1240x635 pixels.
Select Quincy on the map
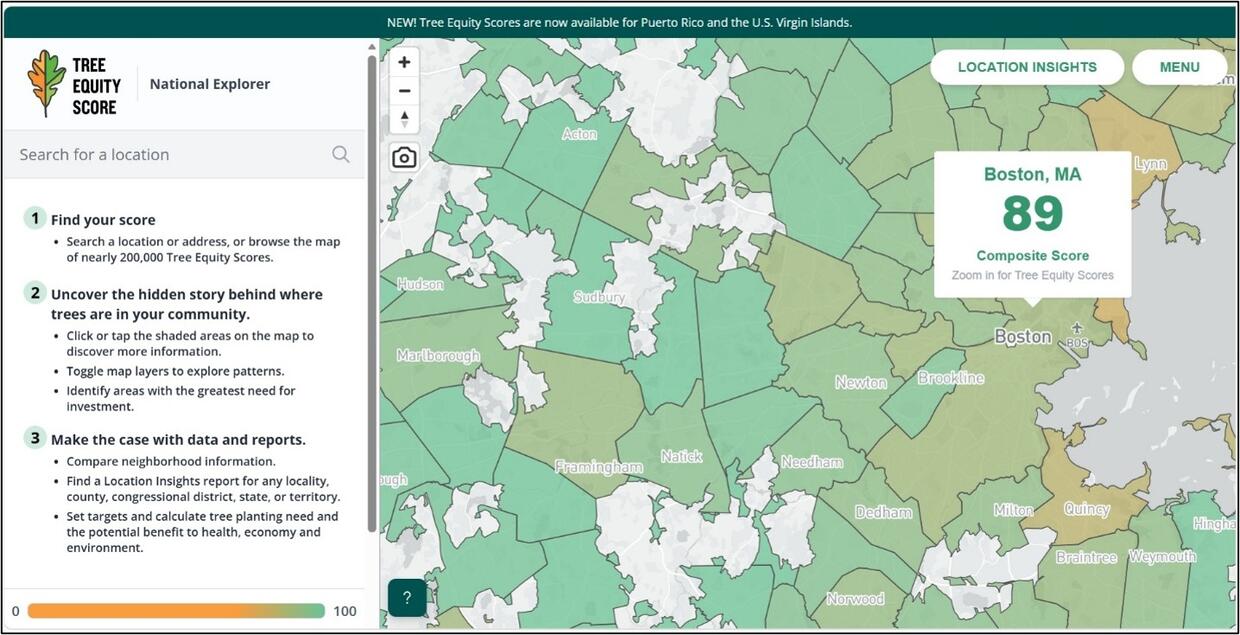1087,509
